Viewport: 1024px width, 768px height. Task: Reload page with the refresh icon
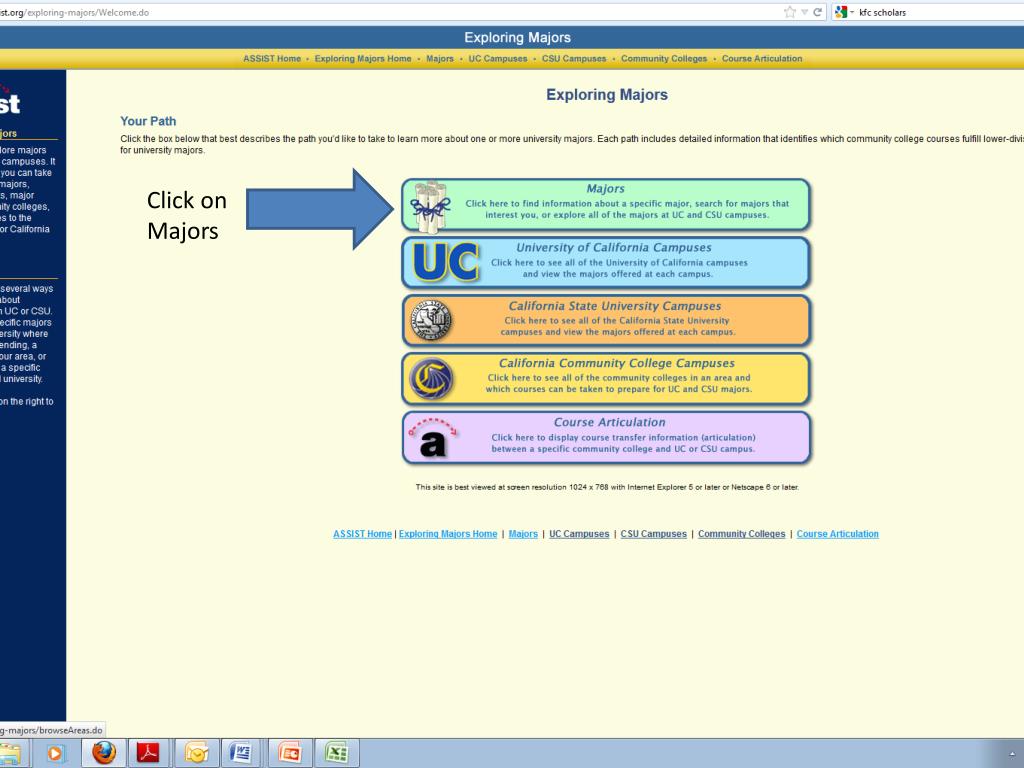coord(818,12)
